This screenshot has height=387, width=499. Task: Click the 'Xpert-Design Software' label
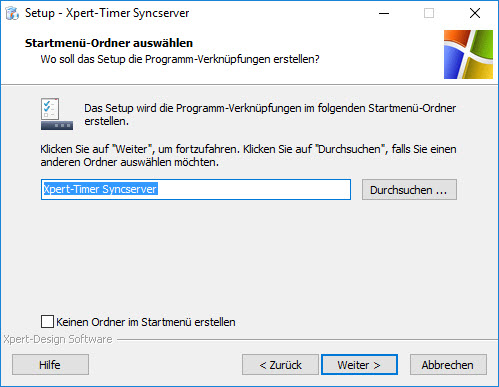tap(58, 339)
